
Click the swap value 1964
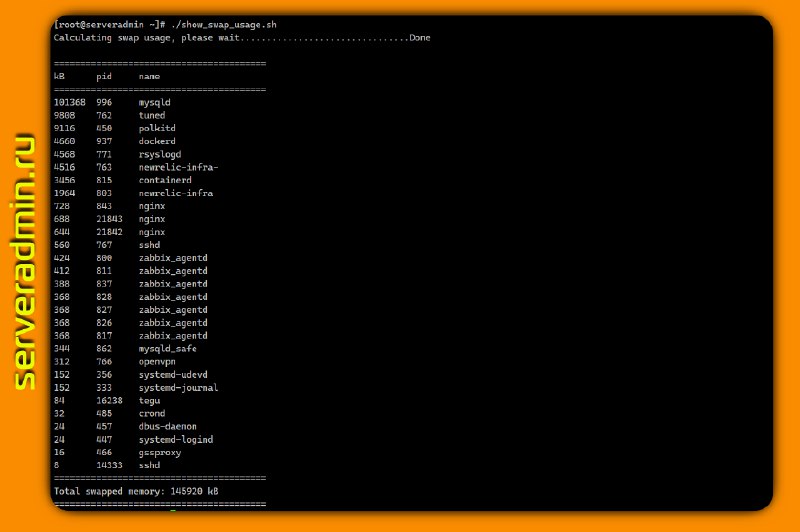coord(64,193)
